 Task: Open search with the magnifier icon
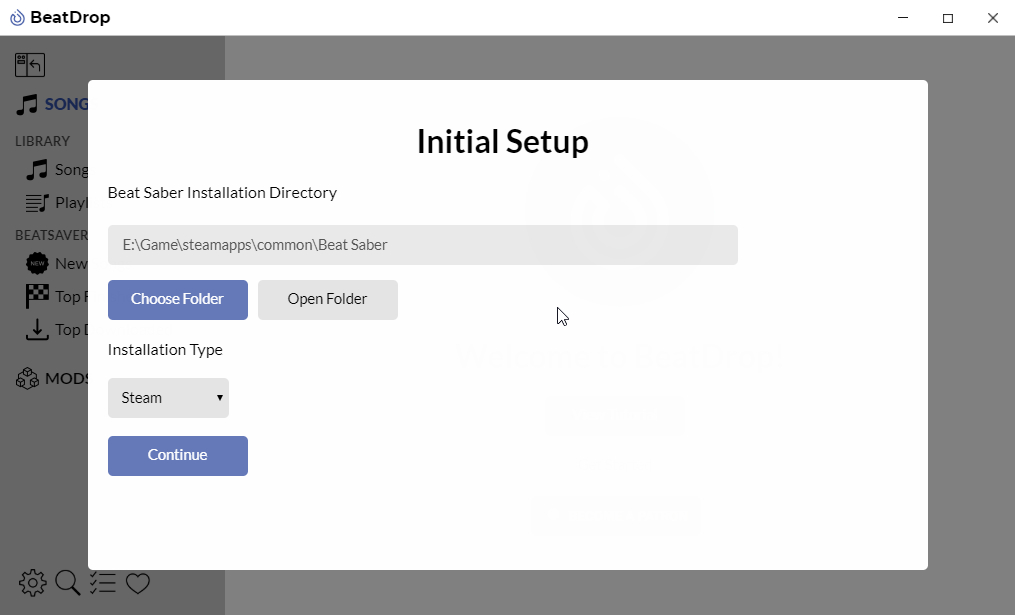67,583
